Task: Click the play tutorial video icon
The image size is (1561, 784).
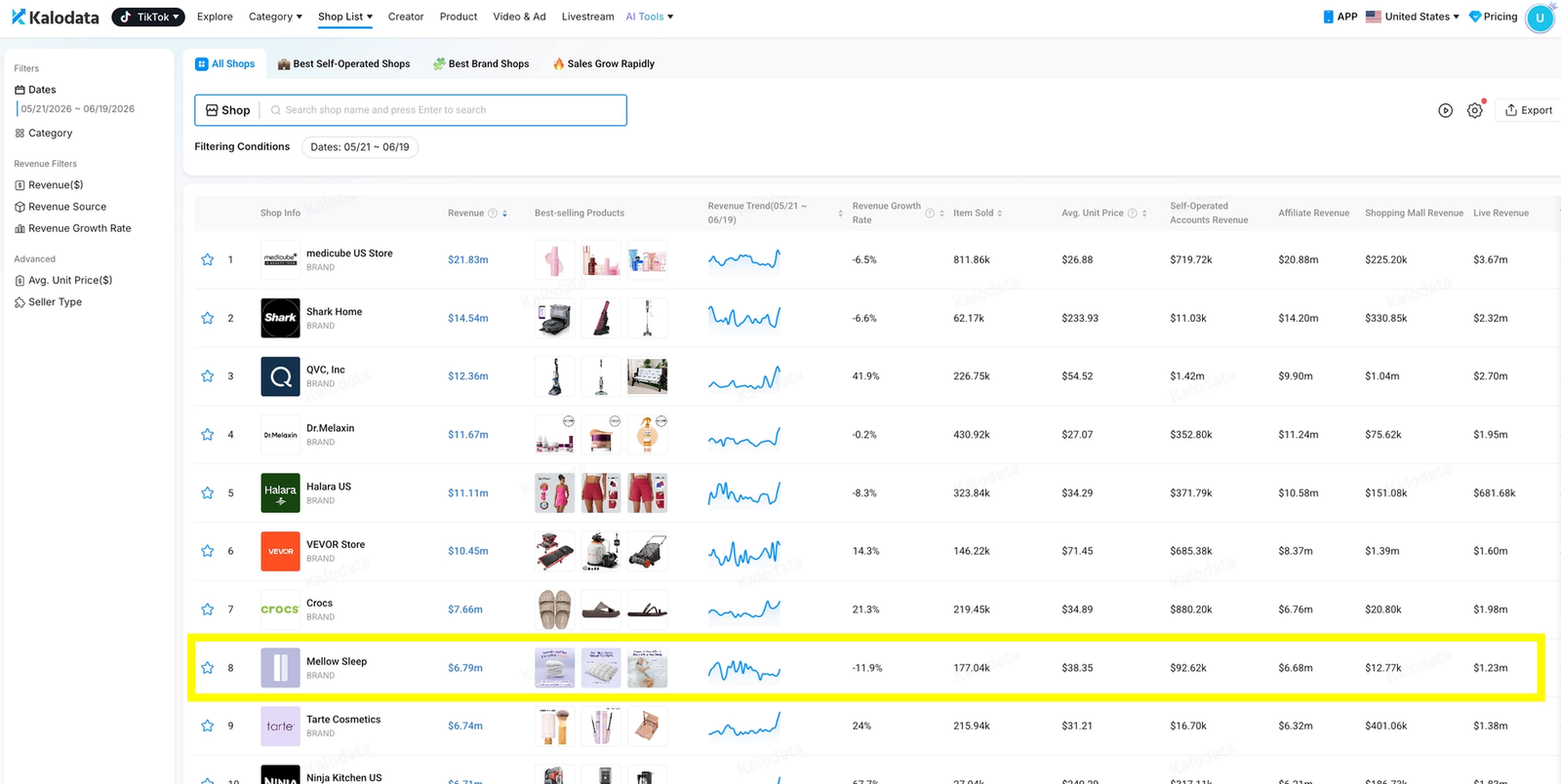Action: 1446,111
